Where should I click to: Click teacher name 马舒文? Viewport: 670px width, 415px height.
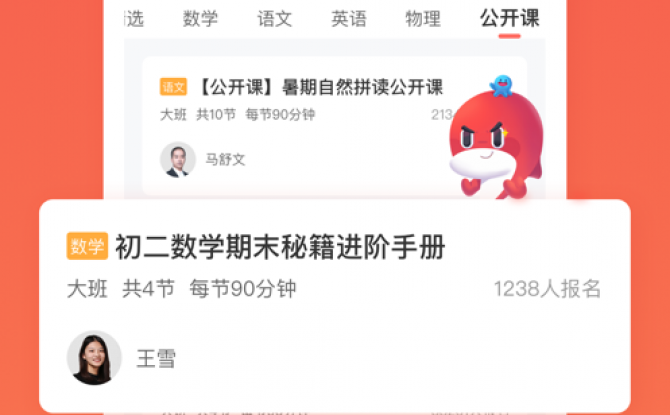[x=225, y=159]
